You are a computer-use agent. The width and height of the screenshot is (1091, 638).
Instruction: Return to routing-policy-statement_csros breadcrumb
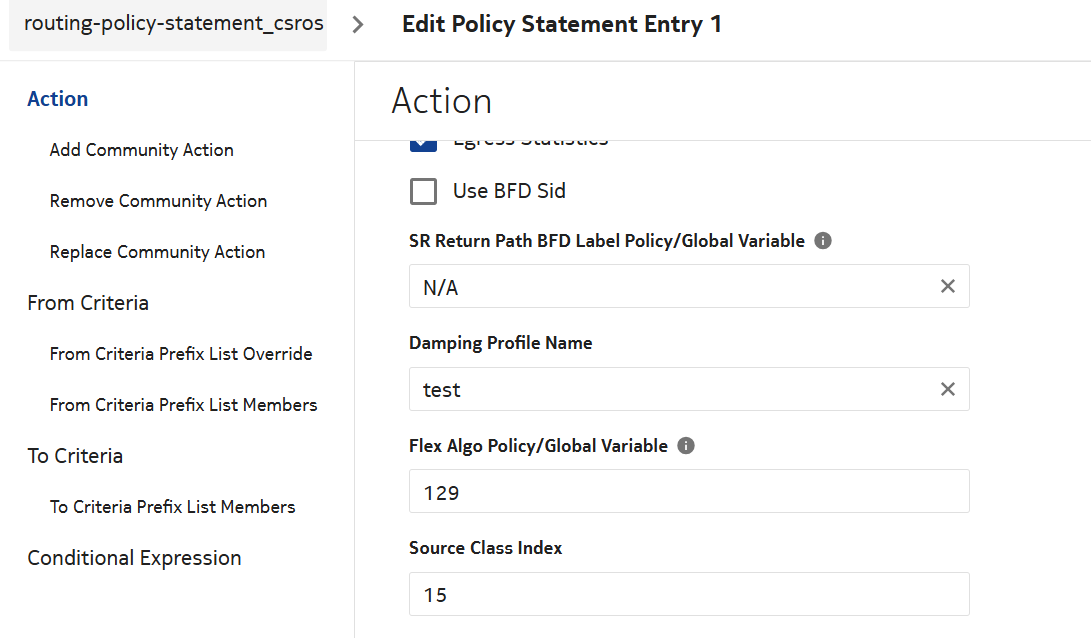pyautogui.click(x=173, y=24)
